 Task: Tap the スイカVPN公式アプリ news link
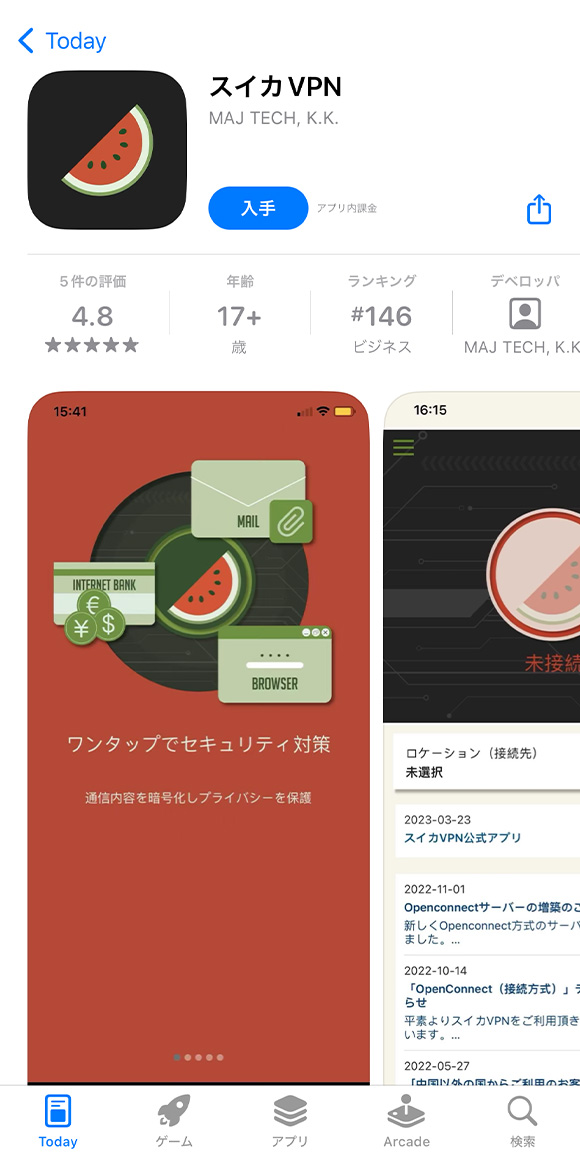[x=462, y=837]
